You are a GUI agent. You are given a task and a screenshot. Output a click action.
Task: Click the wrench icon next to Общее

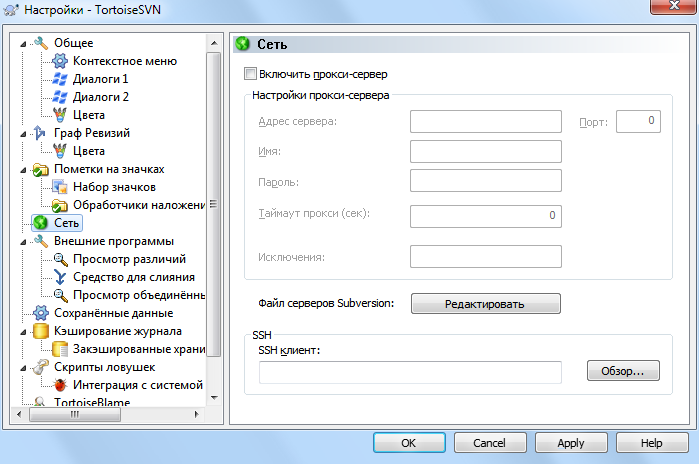click(x=41, y=43)
